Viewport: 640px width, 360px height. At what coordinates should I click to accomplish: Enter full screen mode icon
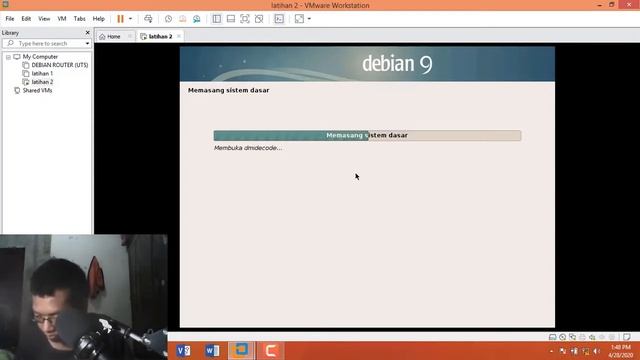tap(244, 19)
